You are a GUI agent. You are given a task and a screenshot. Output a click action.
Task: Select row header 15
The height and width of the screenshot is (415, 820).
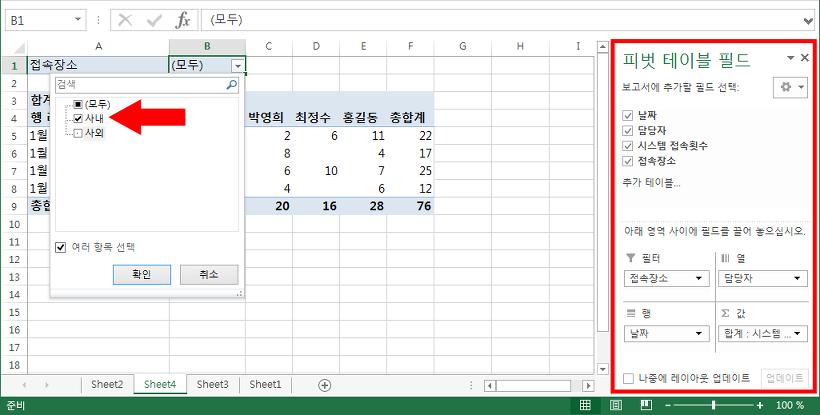[14, 312]
